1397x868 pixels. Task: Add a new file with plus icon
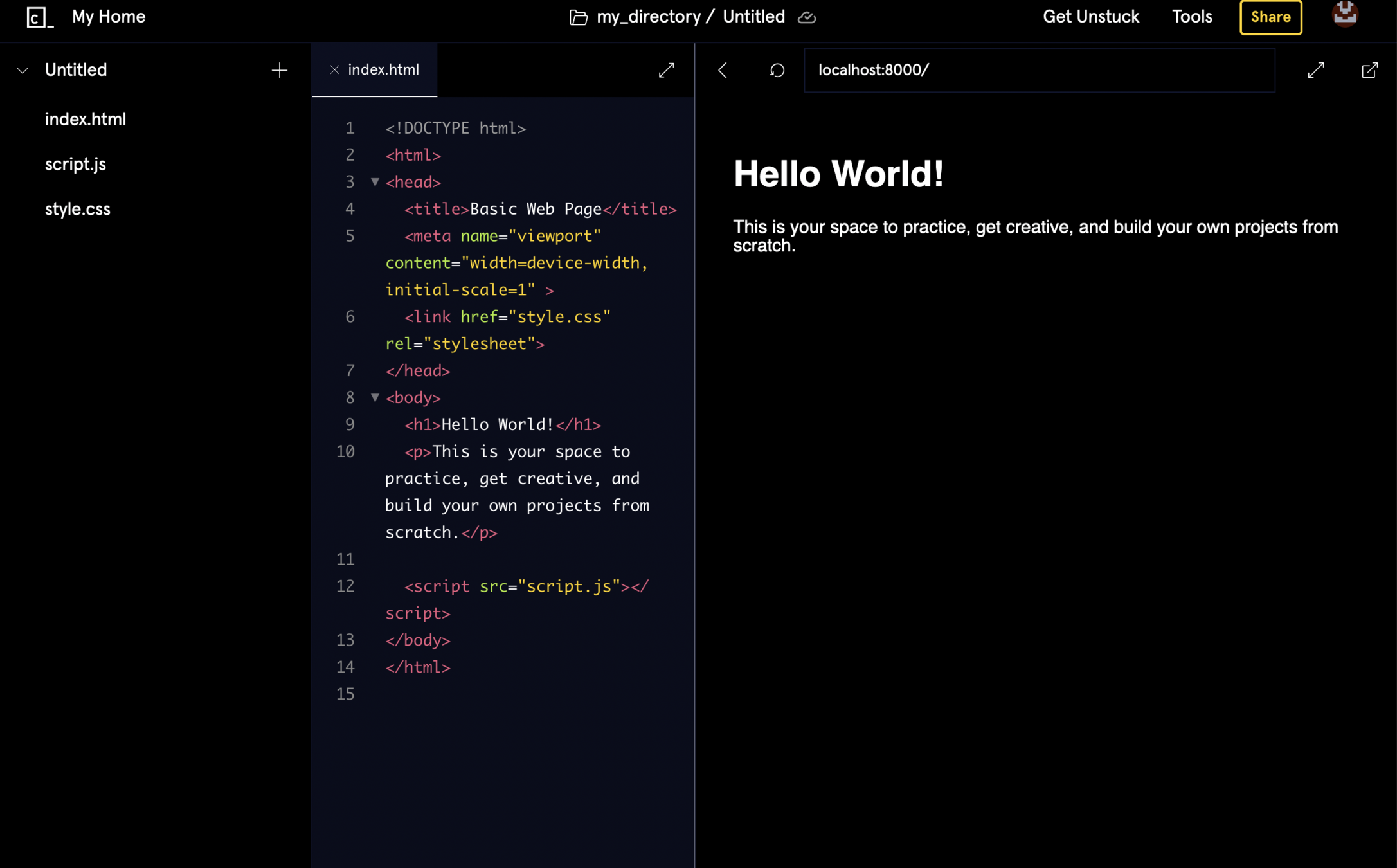tap(279, 70)
